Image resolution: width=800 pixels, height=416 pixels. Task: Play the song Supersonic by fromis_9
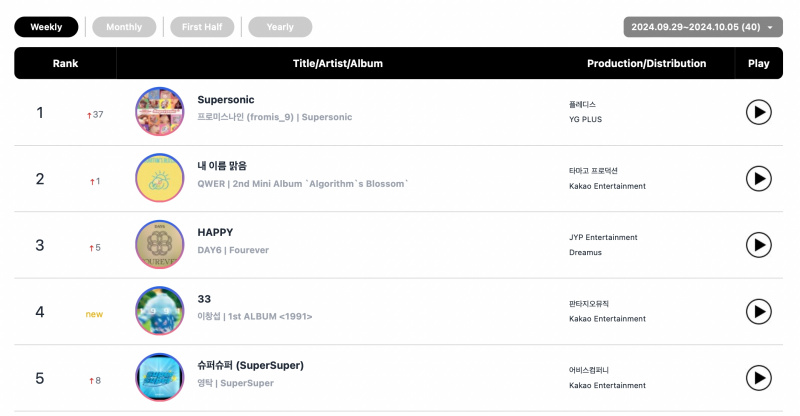(x=759, y=112)
